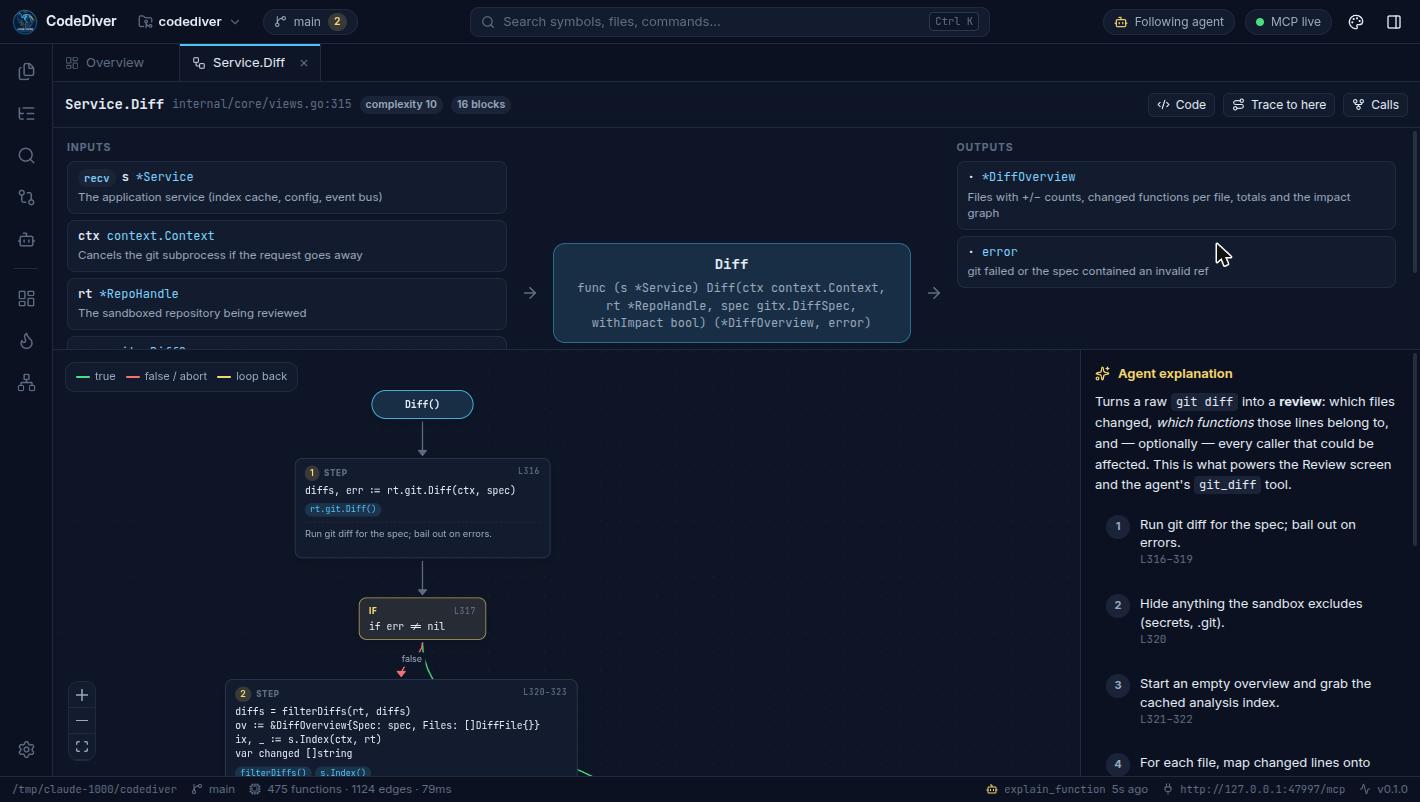Select the rt *RepoHandle input card
The width and height of the screenshot is (1420, 802).
tap(287, 304)
